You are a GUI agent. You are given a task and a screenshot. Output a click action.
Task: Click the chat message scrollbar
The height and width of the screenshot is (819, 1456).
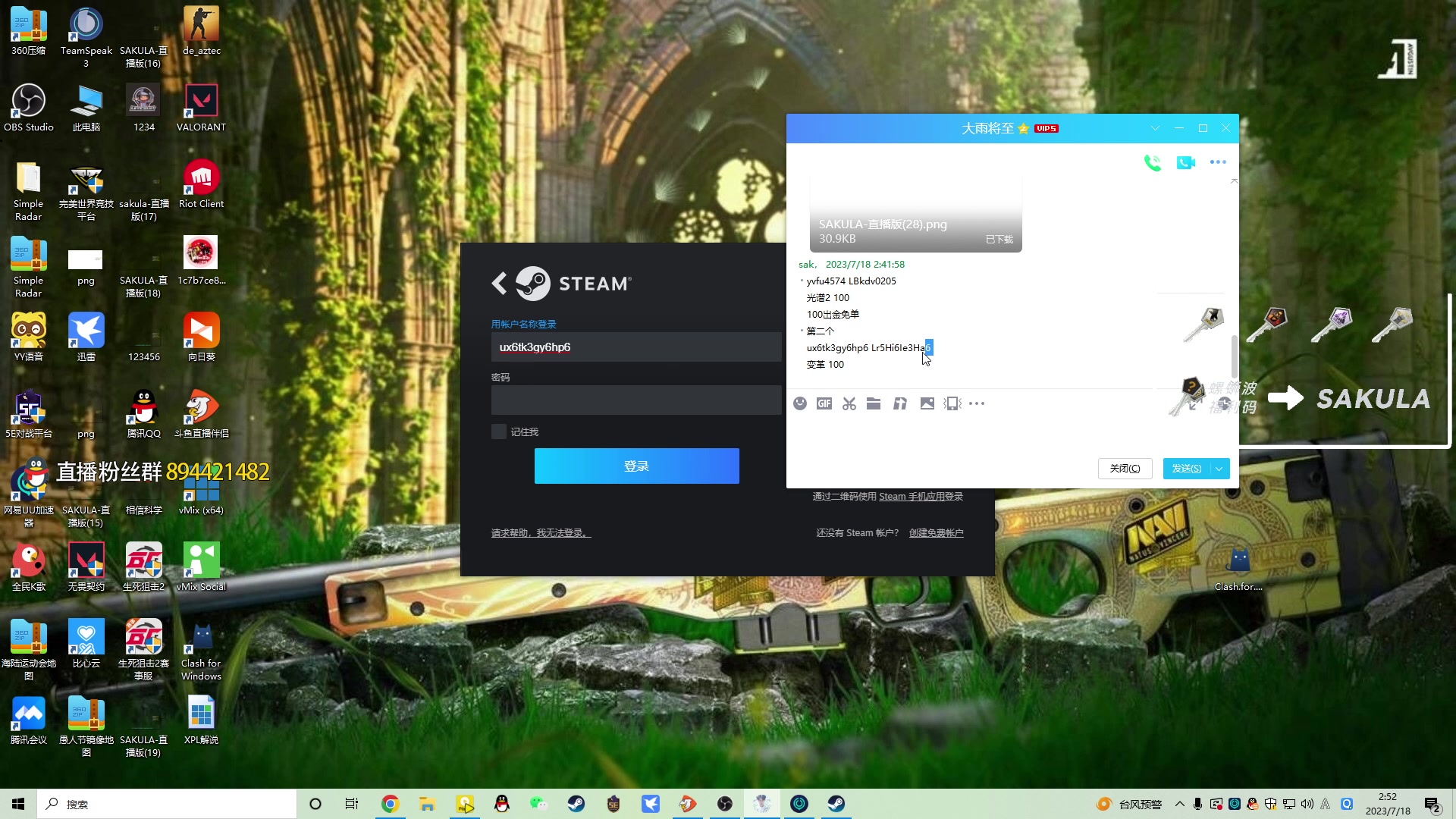tap(1234, 356)
